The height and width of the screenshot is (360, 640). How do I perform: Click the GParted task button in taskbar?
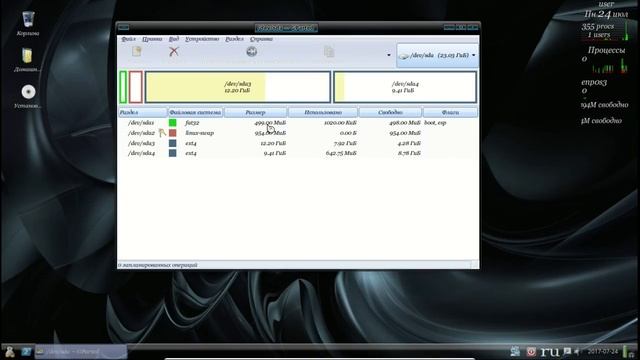81,351
